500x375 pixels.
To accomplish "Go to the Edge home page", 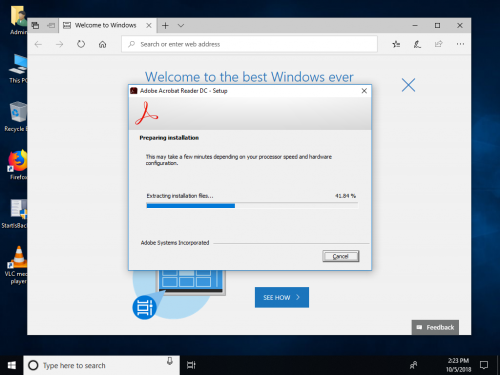I will click(103, 44).
